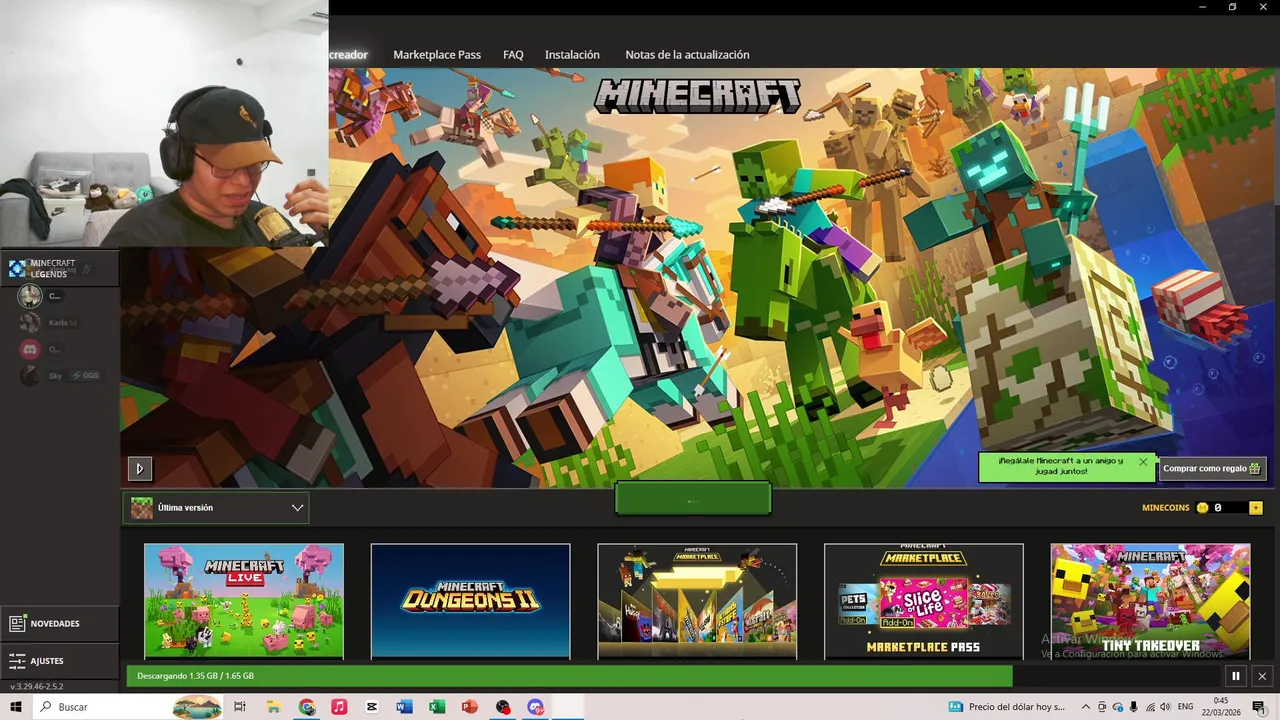Open Apple Music from the taskbar

pos(339,707)
